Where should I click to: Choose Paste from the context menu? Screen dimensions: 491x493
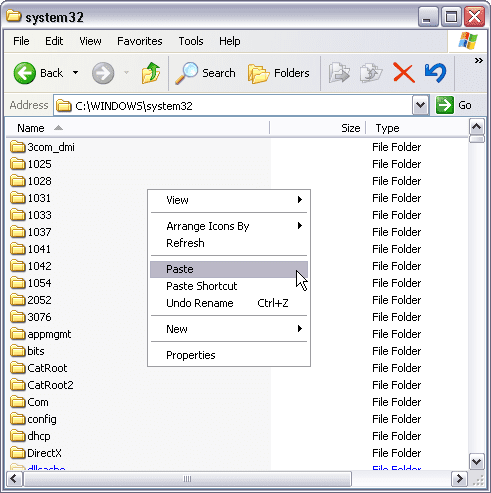coord(229,269)
